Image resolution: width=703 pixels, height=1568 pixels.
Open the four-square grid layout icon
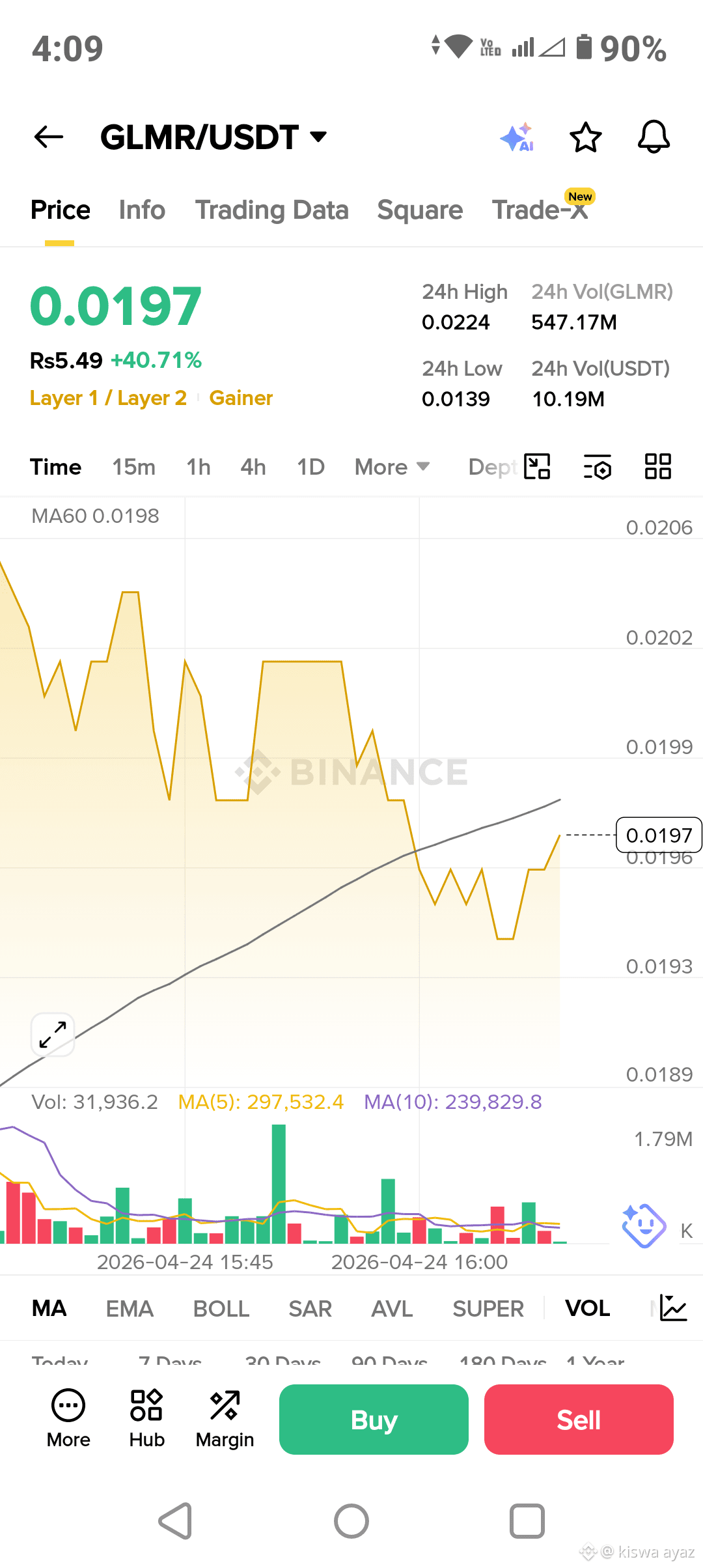(x=657, y=466)
